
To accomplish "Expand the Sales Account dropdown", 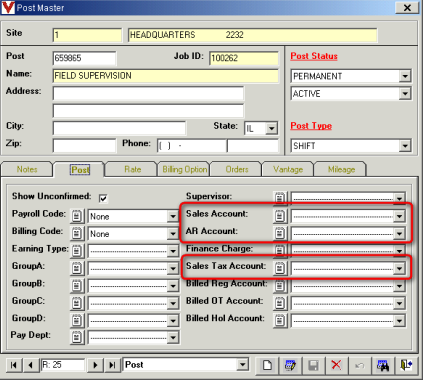I will (x=399, y=216).
